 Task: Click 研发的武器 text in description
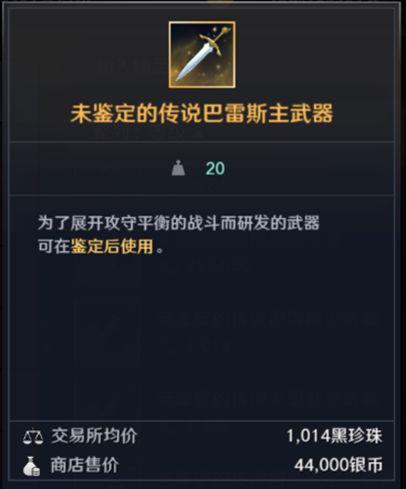click(x=278, y=223)
